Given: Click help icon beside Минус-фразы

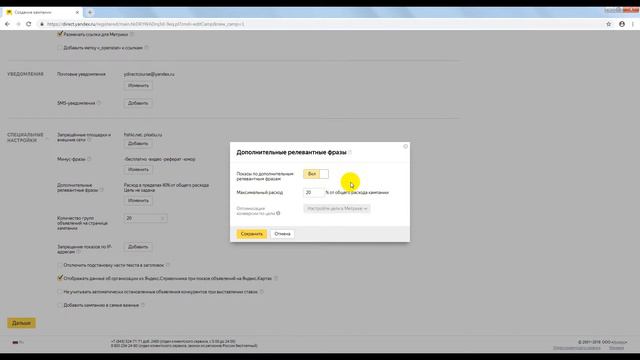Looking at the screenshot, I should pos(89,159).
